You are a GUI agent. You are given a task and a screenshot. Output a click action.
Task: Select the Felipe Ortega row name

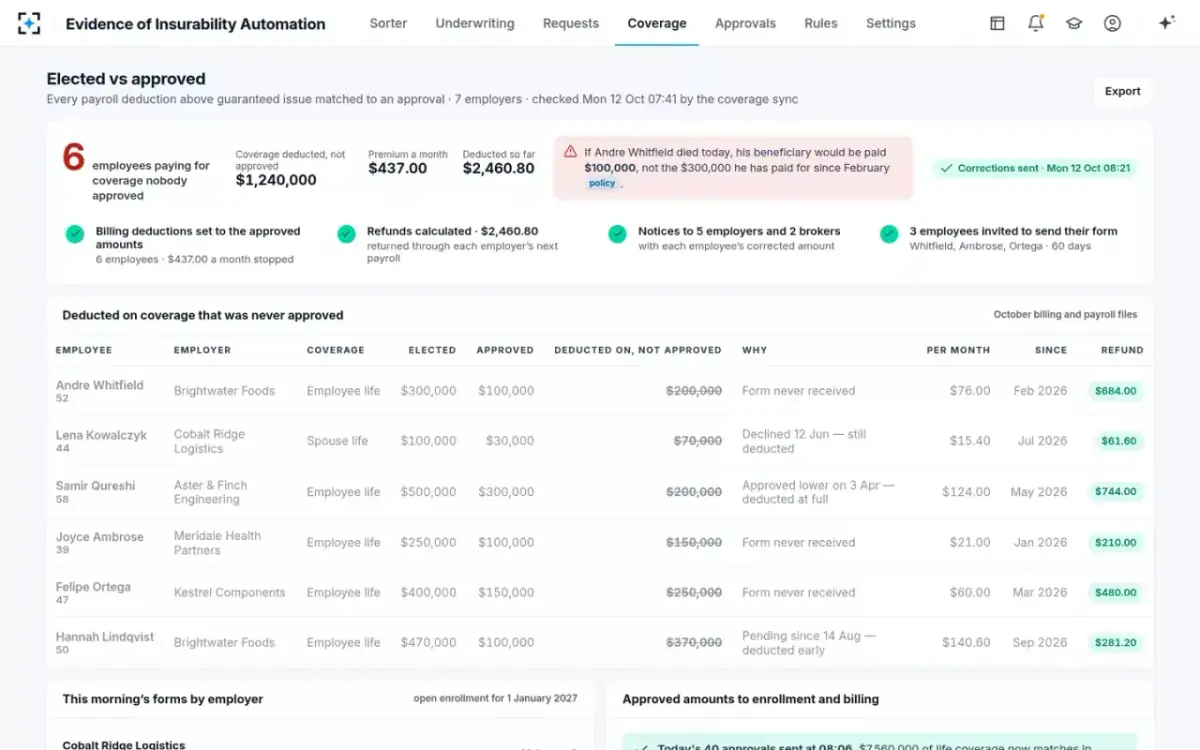[93, 587]
